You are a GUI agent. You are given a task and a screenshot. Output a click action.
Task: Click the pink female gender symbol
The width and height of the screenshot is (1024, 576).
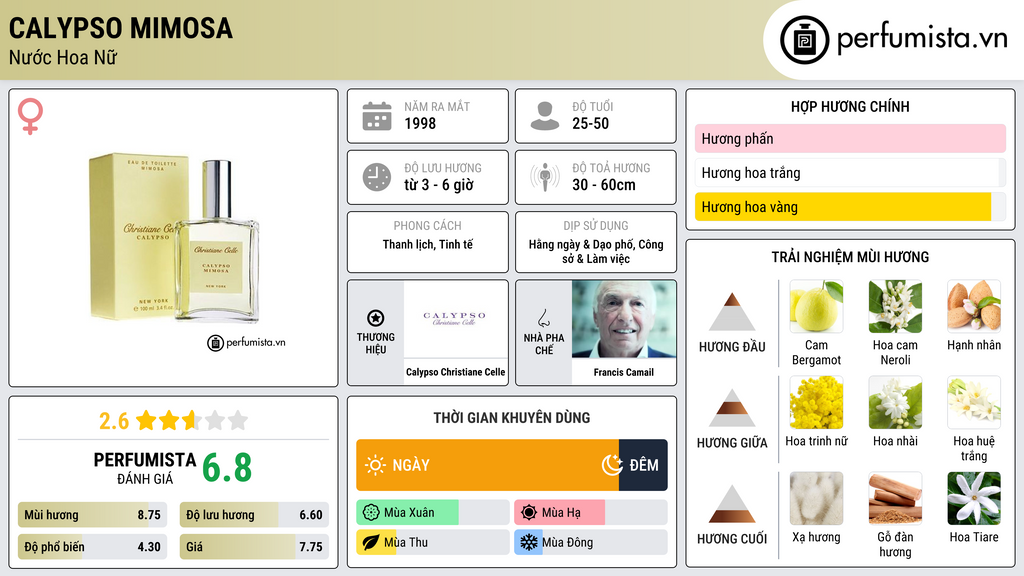point(30,116)
